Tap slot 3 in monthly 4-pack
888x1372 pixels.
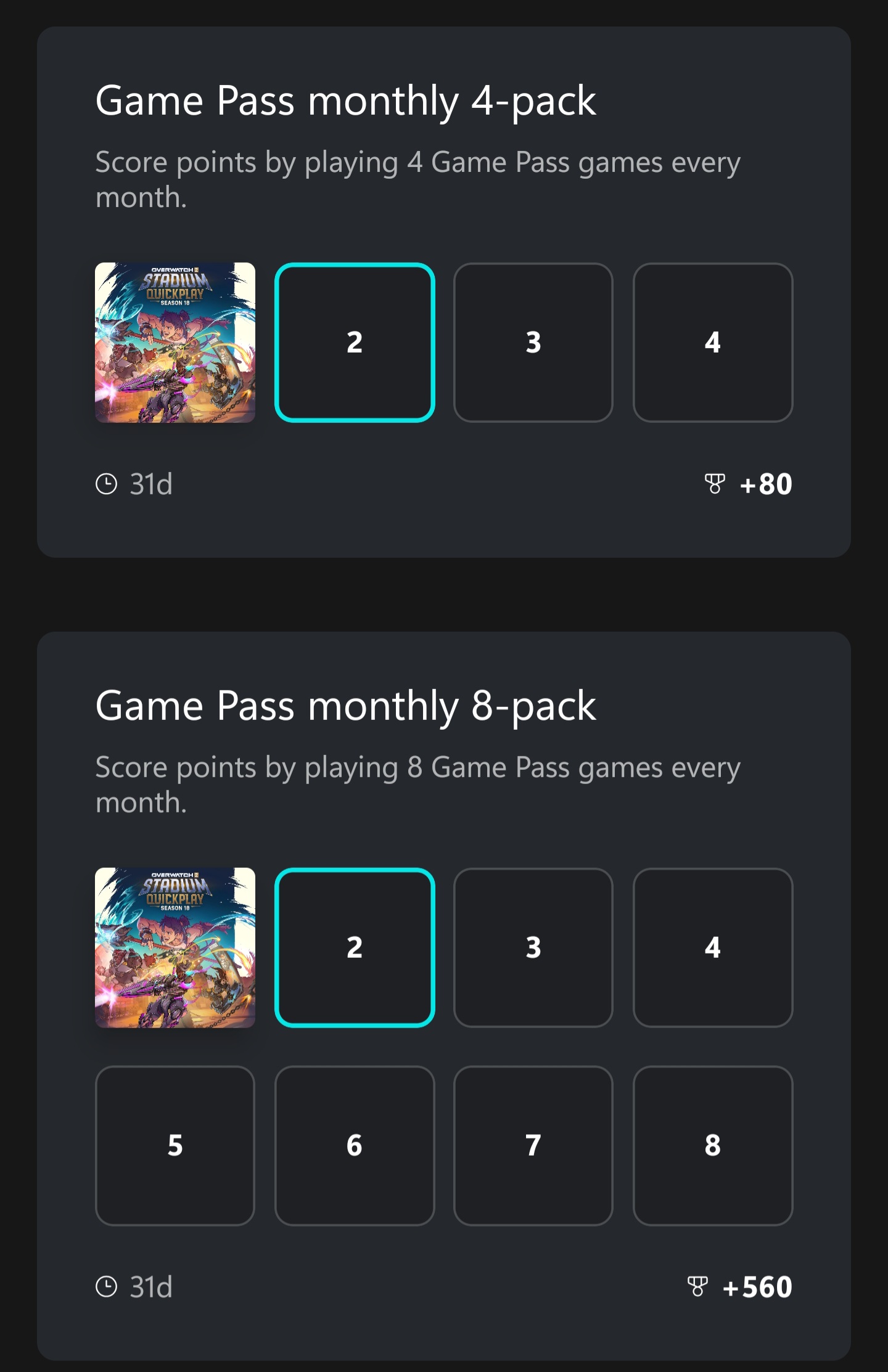[533, 343]
